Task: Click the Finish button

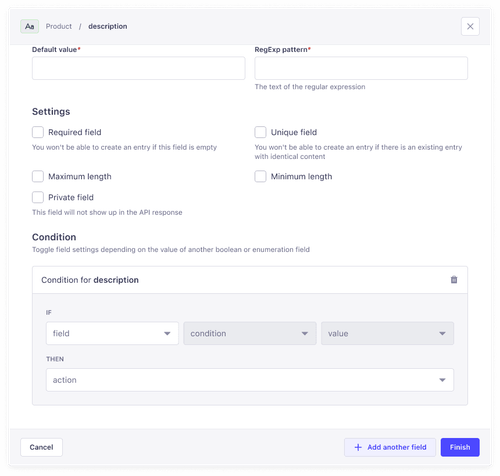Action: tap(460, 447)
